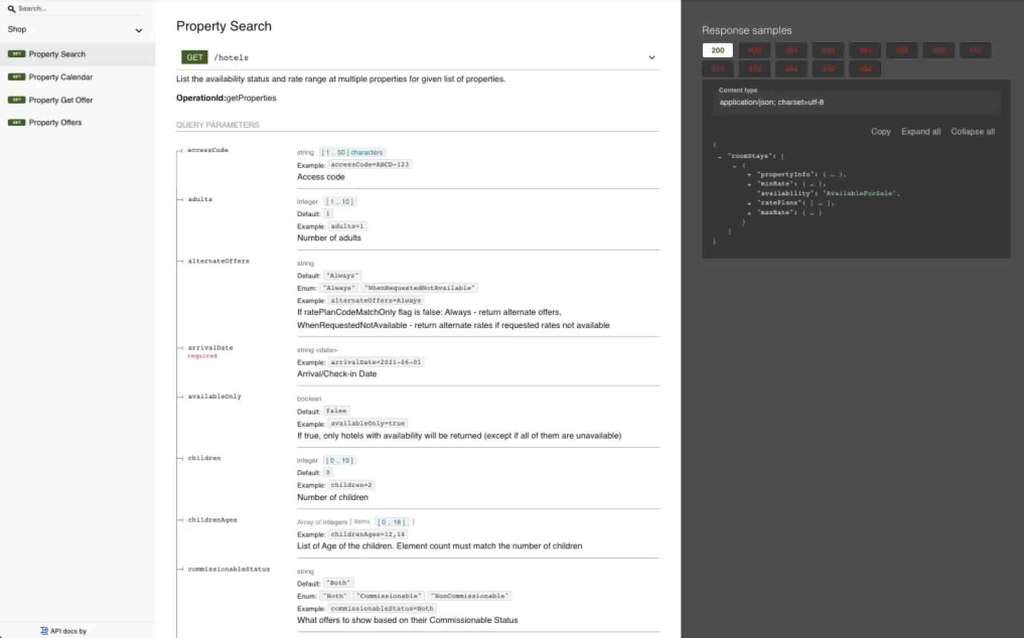
Task: Click the GET badge beside Property Offers
Action: click(16, 123)
